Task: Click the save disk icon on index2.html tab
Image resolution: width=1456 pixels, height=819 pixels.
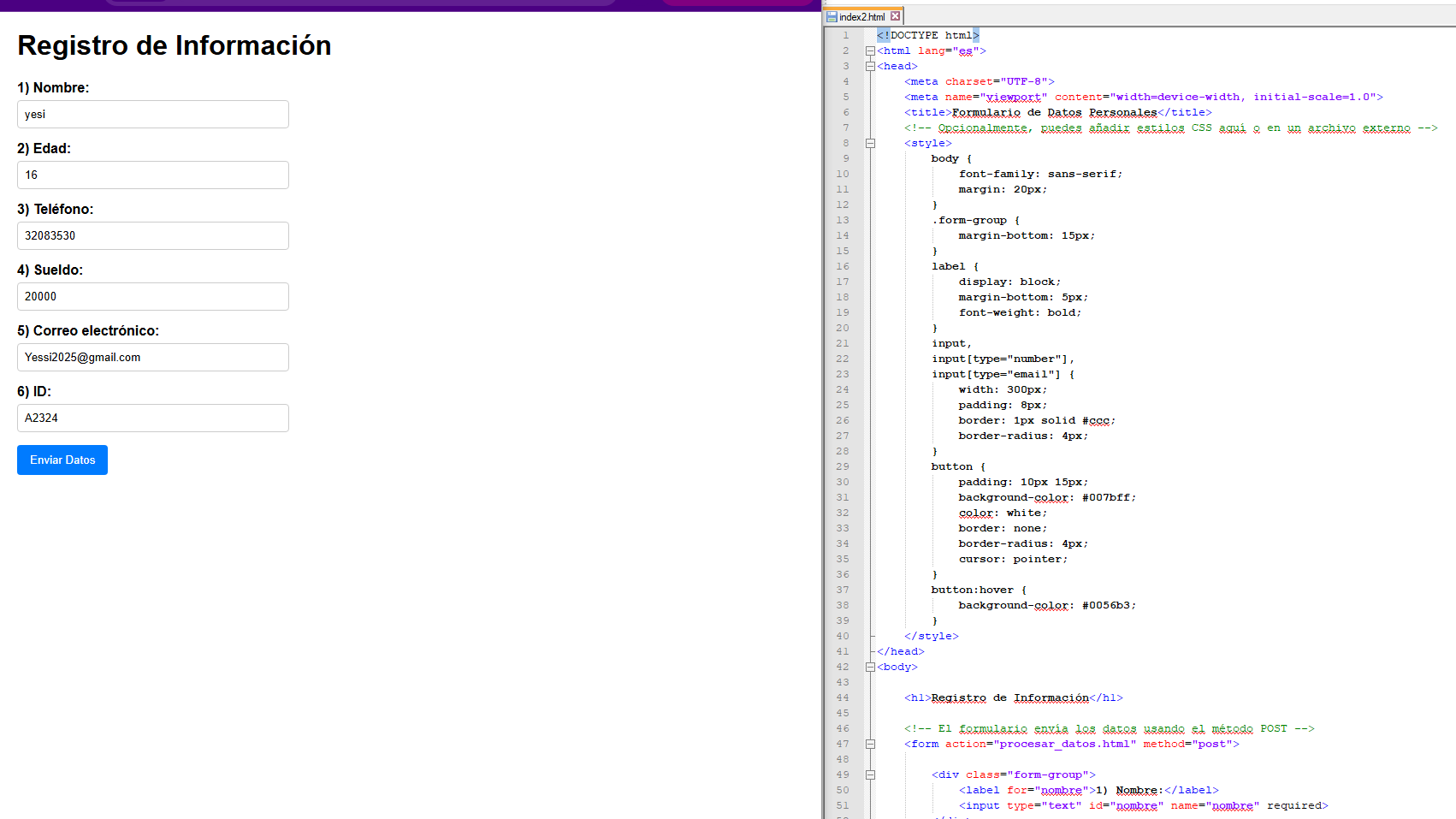Action: coord(832,17)
